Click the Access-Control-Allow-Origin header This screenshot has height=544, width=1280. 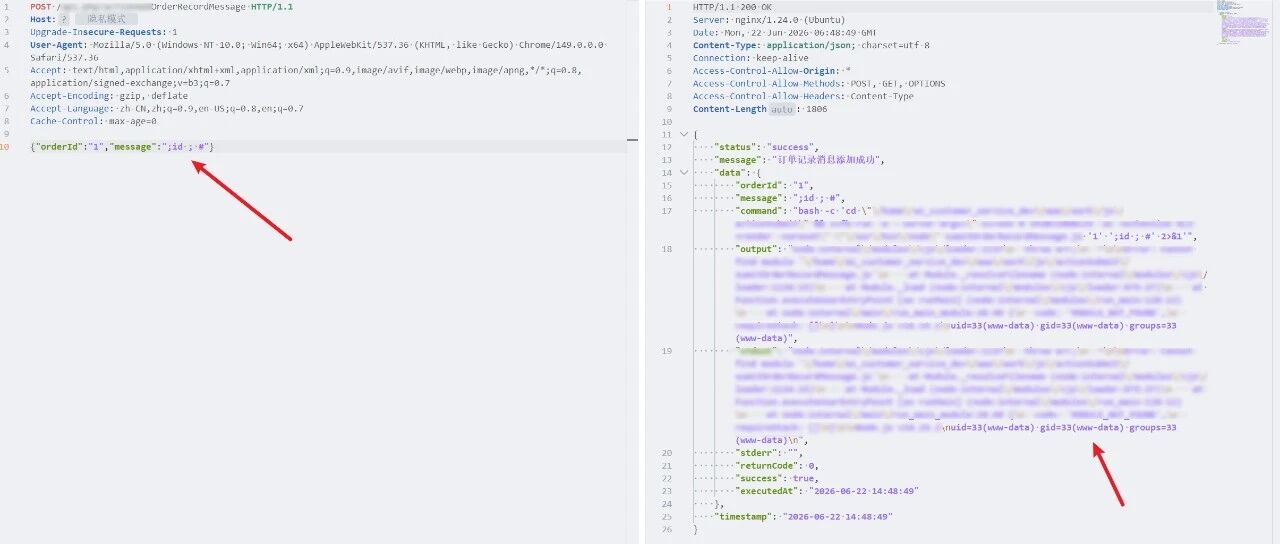tap(772, 71)
